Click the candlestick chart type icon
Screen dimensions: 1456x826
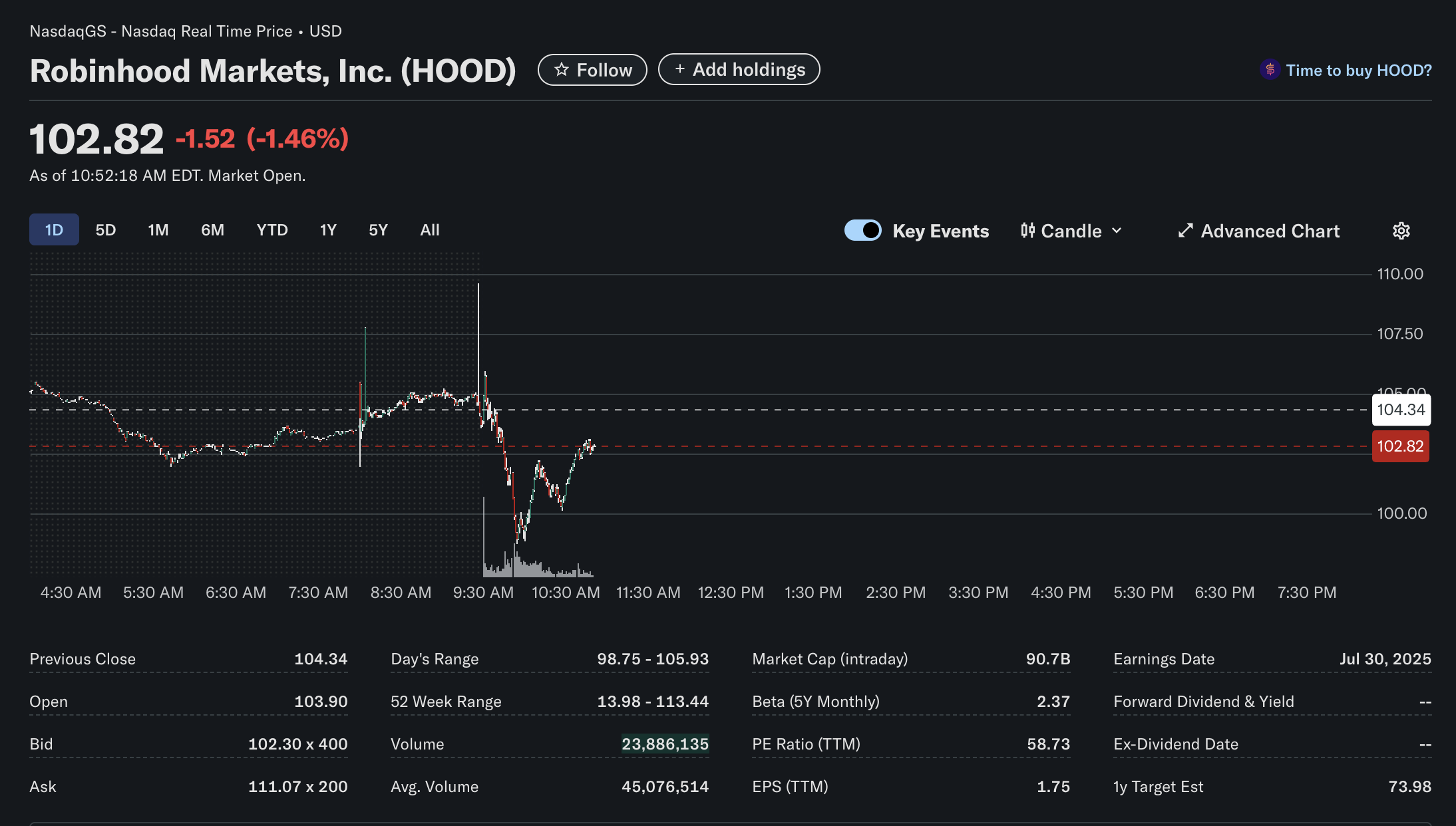tap(1027, 231)
